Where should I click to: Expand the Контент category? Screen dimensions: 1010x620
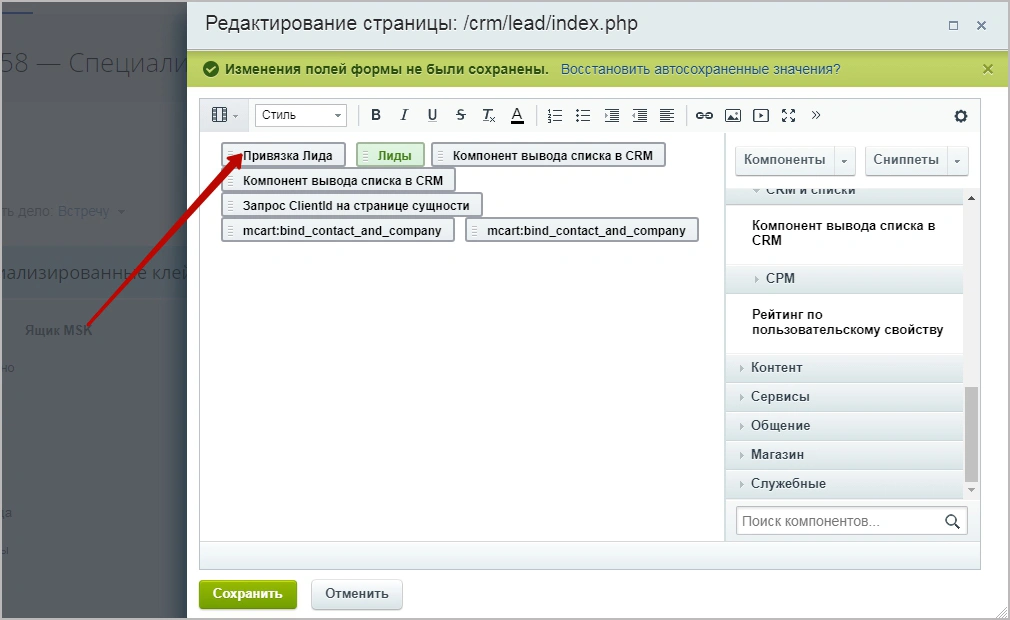point(844,368)
